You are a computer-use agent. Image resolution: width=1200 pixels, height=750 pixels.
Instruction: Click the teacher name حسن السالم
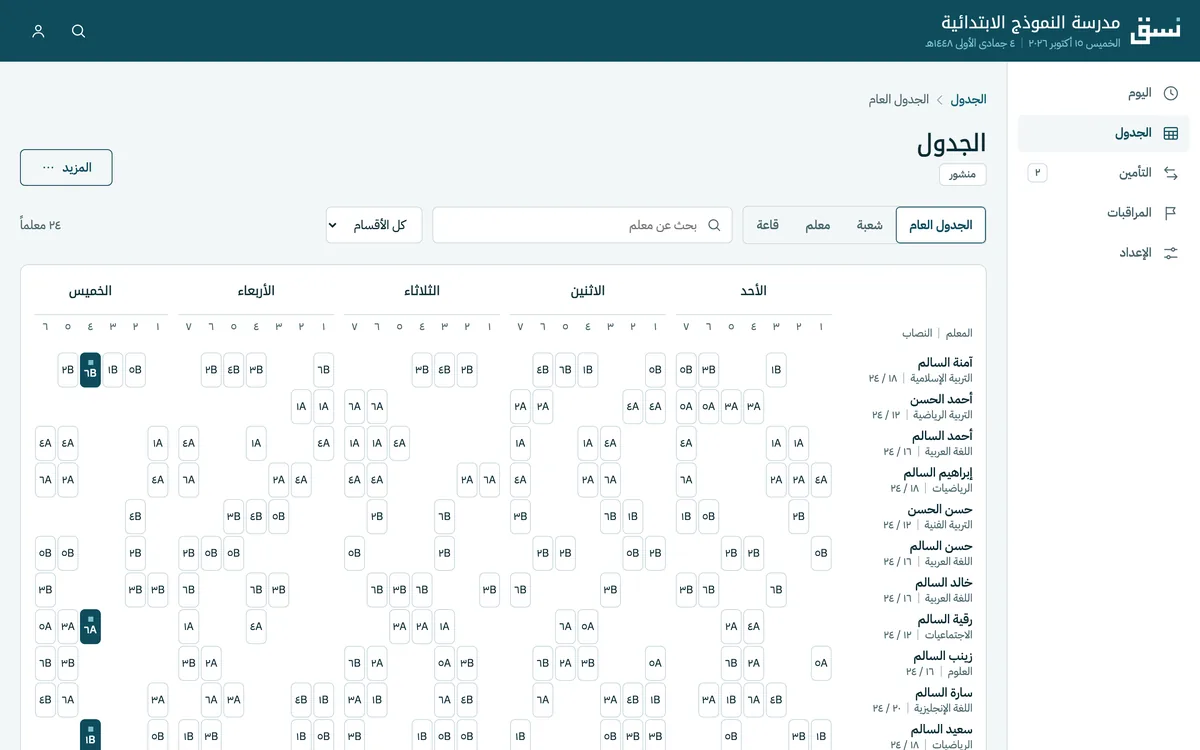point(942,546)
